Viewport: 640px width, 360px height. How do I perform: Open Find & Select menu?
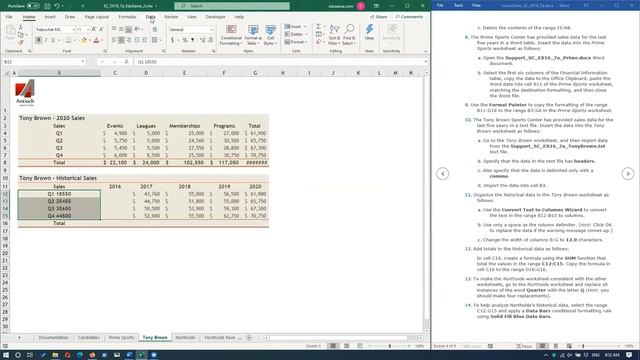point(349,35)
